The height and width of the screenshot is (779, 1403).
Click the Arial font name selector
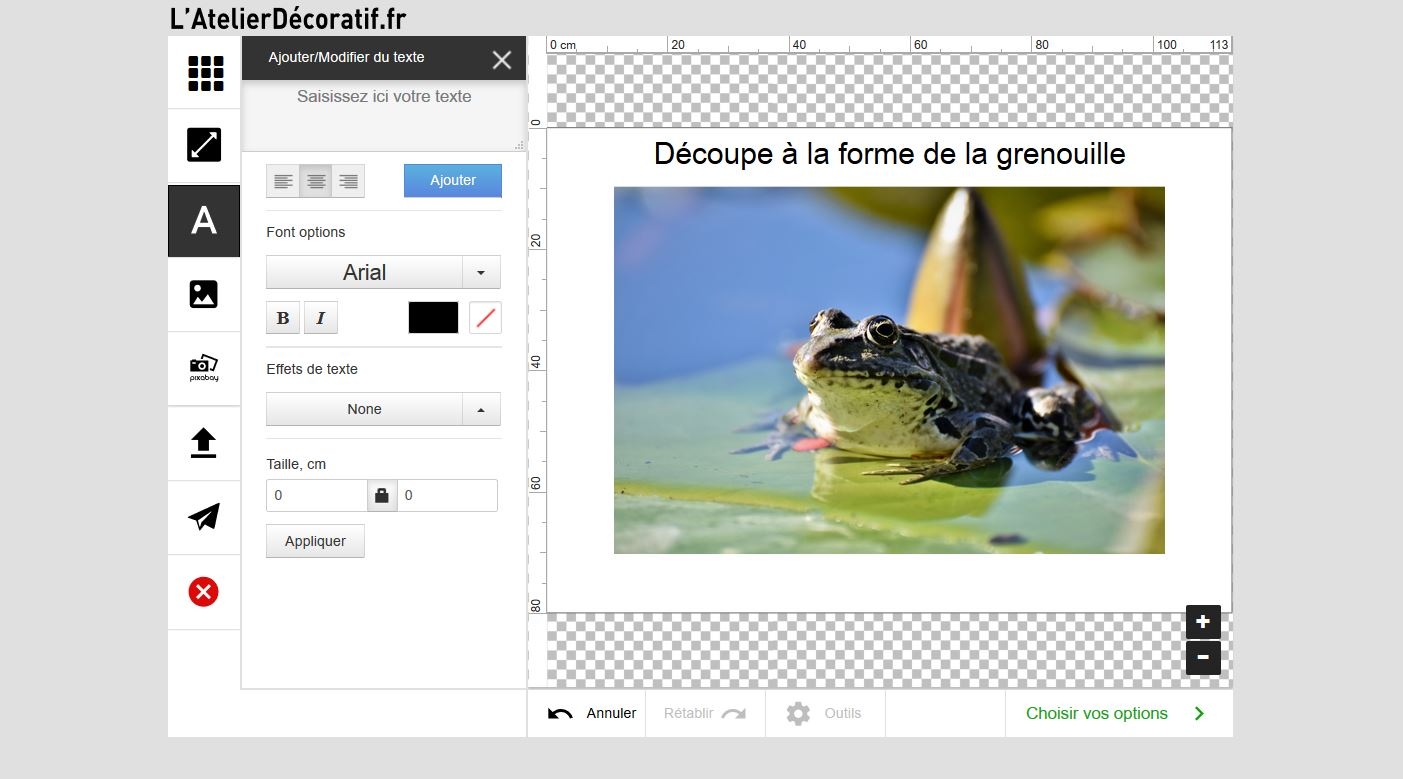click(x=364, y=273)
